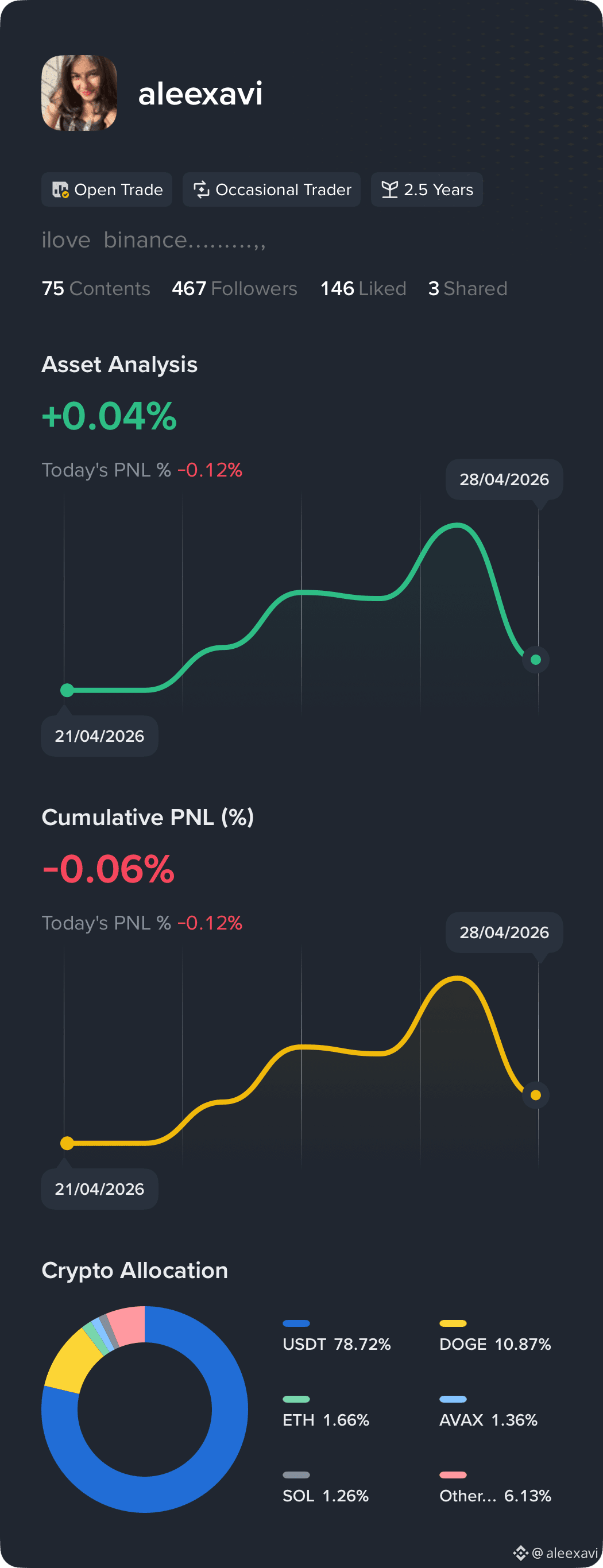Click the pink Other legend swatch
This screenshot has height=1568, width=603.
pyautogui.click(x=453, y=1475)
